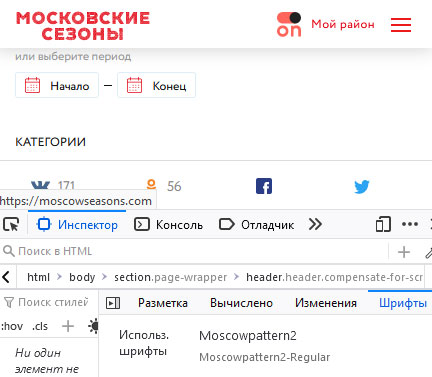Select body in the breadcrumbs
Viewport: 432px width, 377px height.
coord(82,277)
